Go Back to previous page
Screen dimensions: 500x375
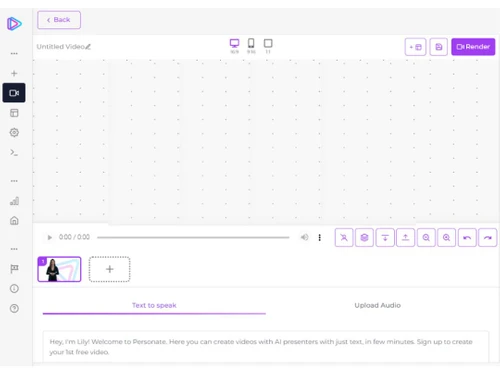tap(59, 20)
